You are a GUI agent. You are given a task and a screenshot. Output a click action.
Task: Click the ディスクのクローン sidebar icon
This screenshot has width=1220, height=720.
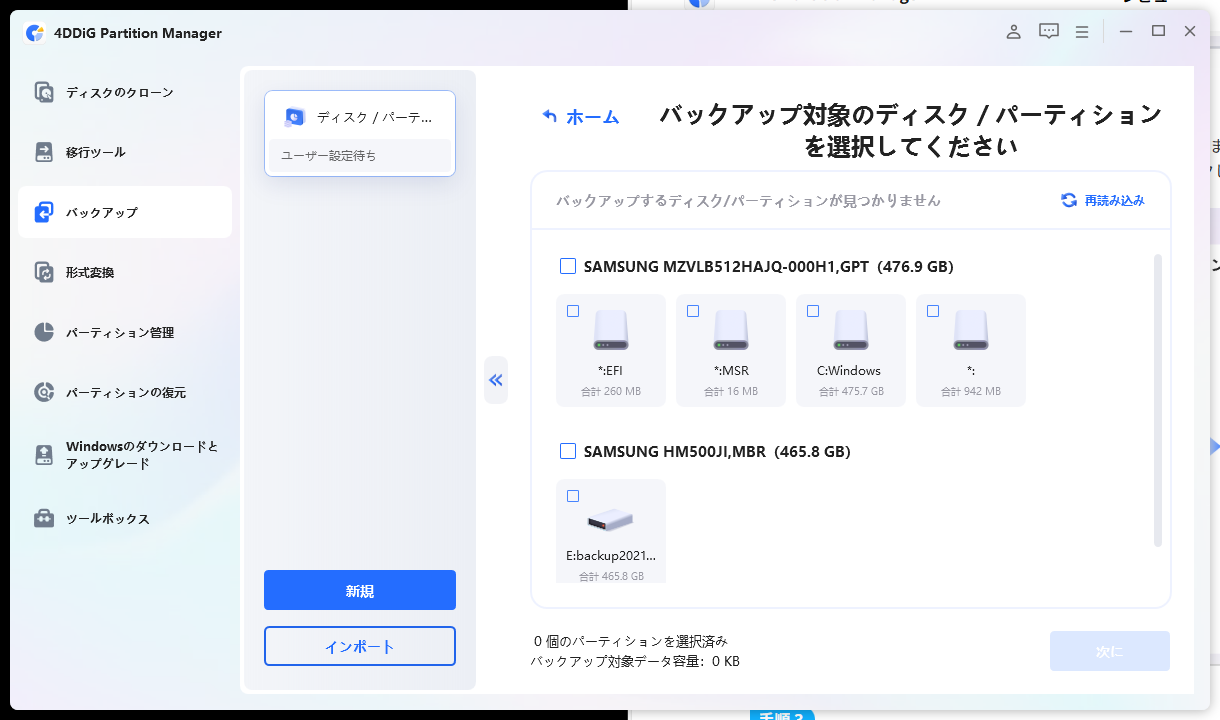pyautogui.click(x=44, y=93)
